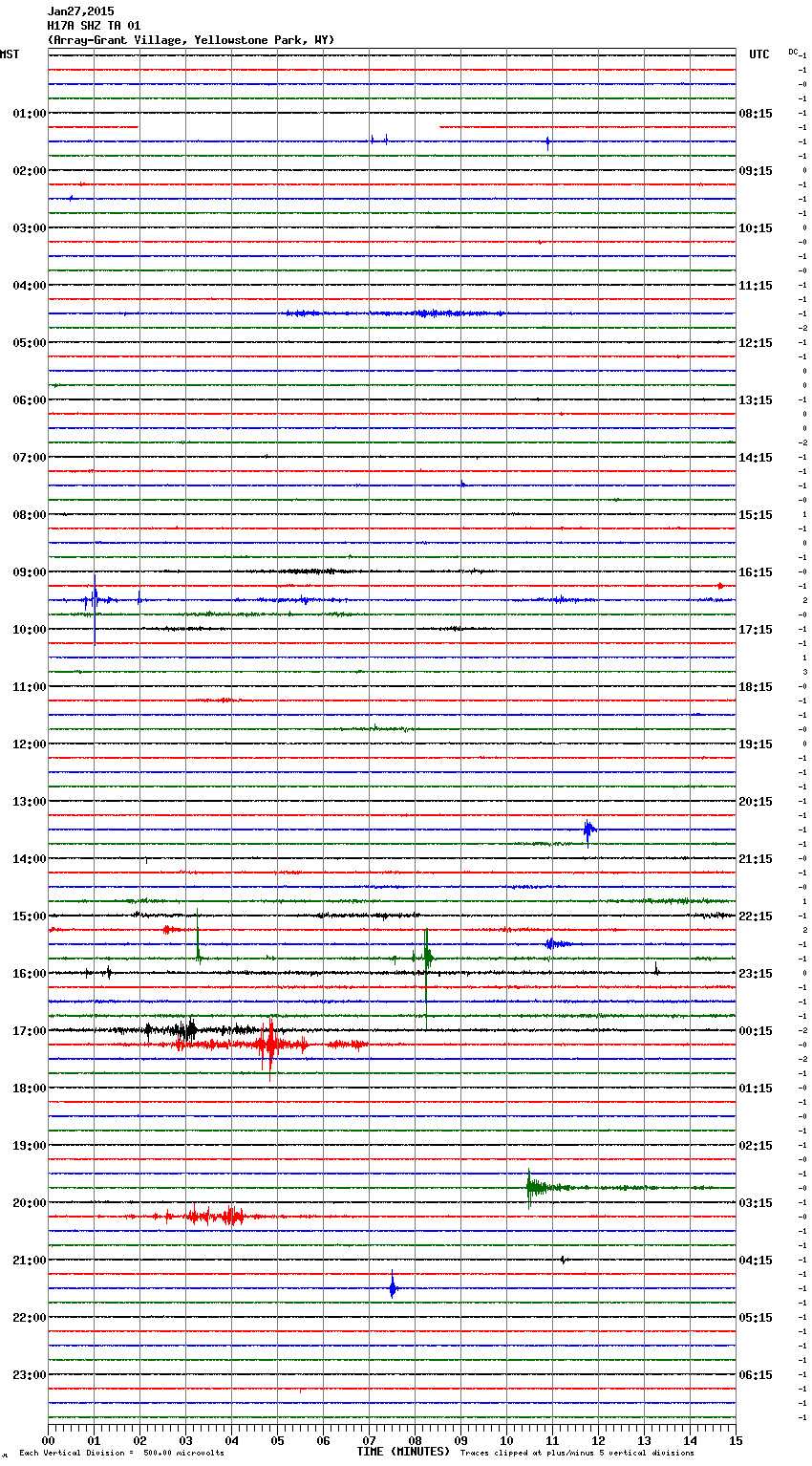Click the 03:15 UTC row label

(756, 1203)
